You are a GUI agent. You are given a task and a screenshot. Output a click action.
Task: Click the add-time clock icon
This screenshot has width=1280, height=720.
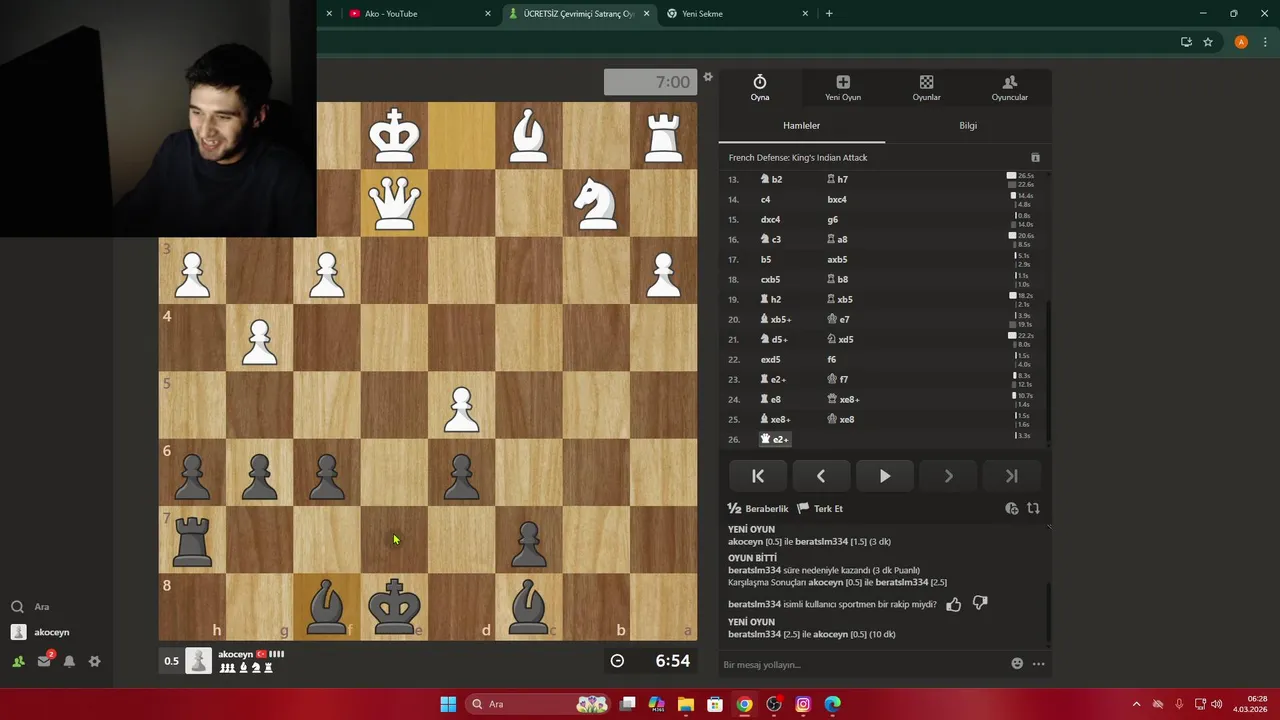1012,509
